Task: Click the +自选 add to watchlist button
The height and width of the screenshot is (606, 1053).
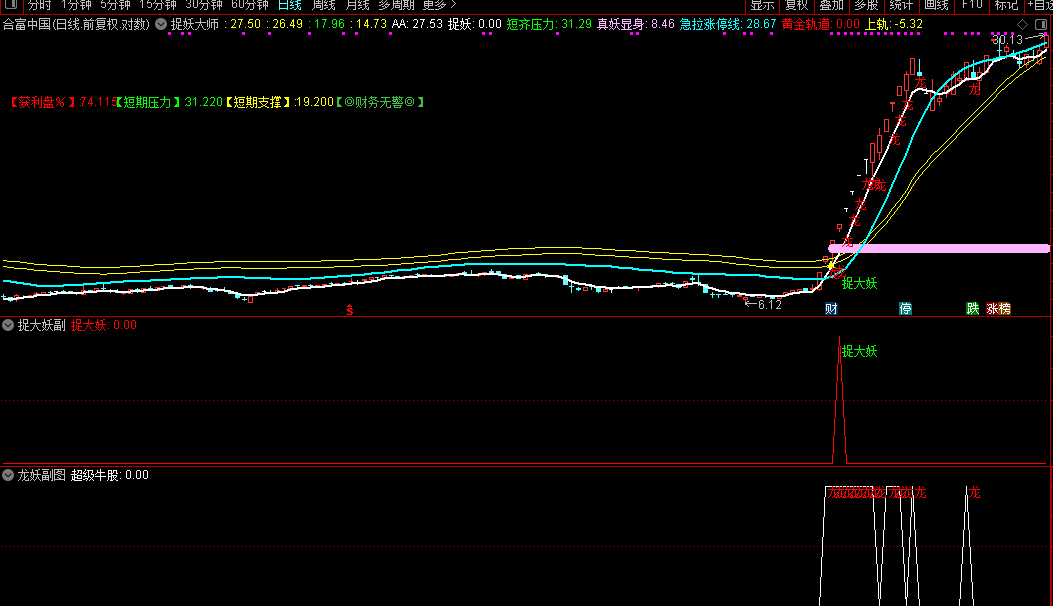Action: [1040, 5]
